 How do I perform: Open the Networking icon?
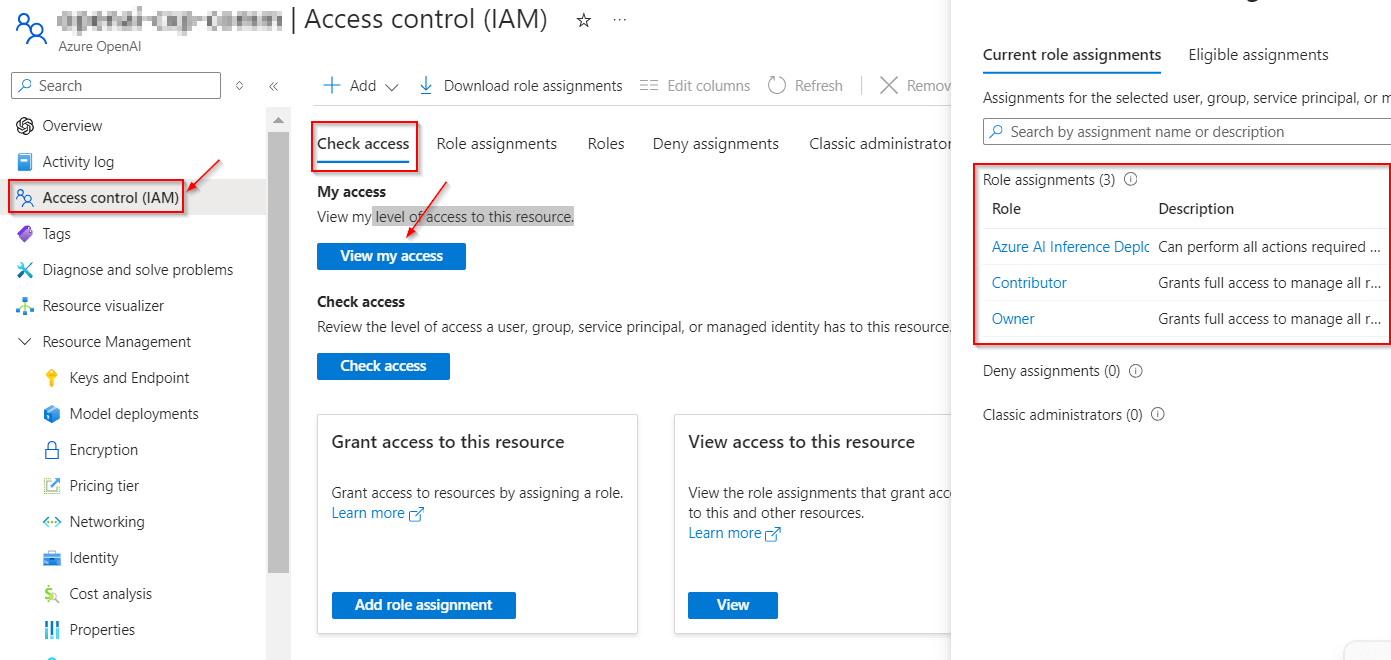(x=52, y=522)
